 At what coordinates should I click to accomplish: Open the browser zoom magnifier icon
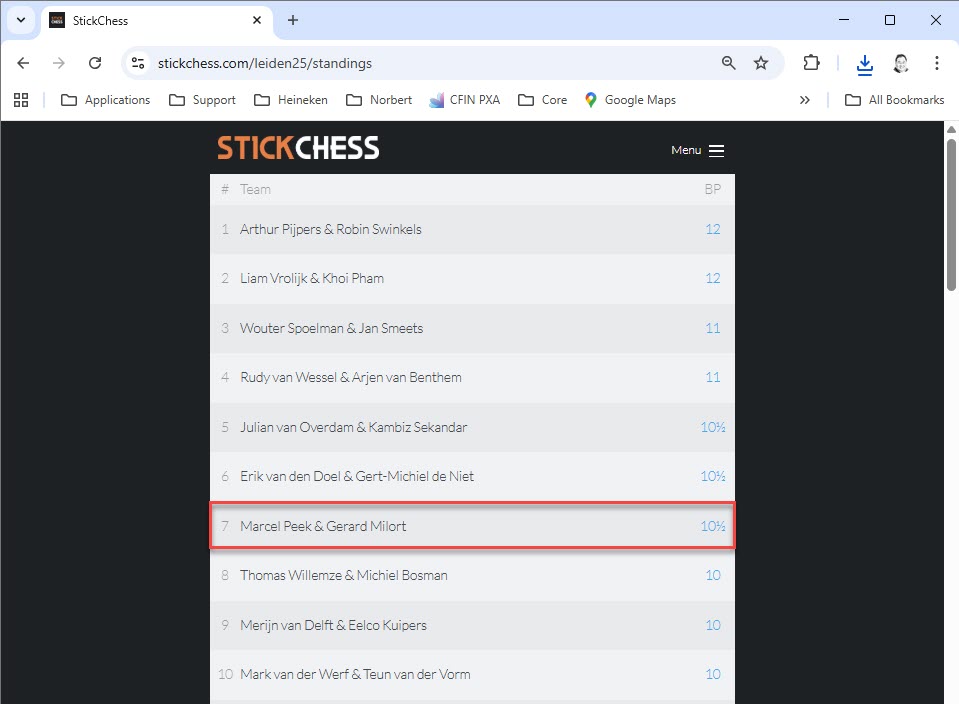(728, 63)
